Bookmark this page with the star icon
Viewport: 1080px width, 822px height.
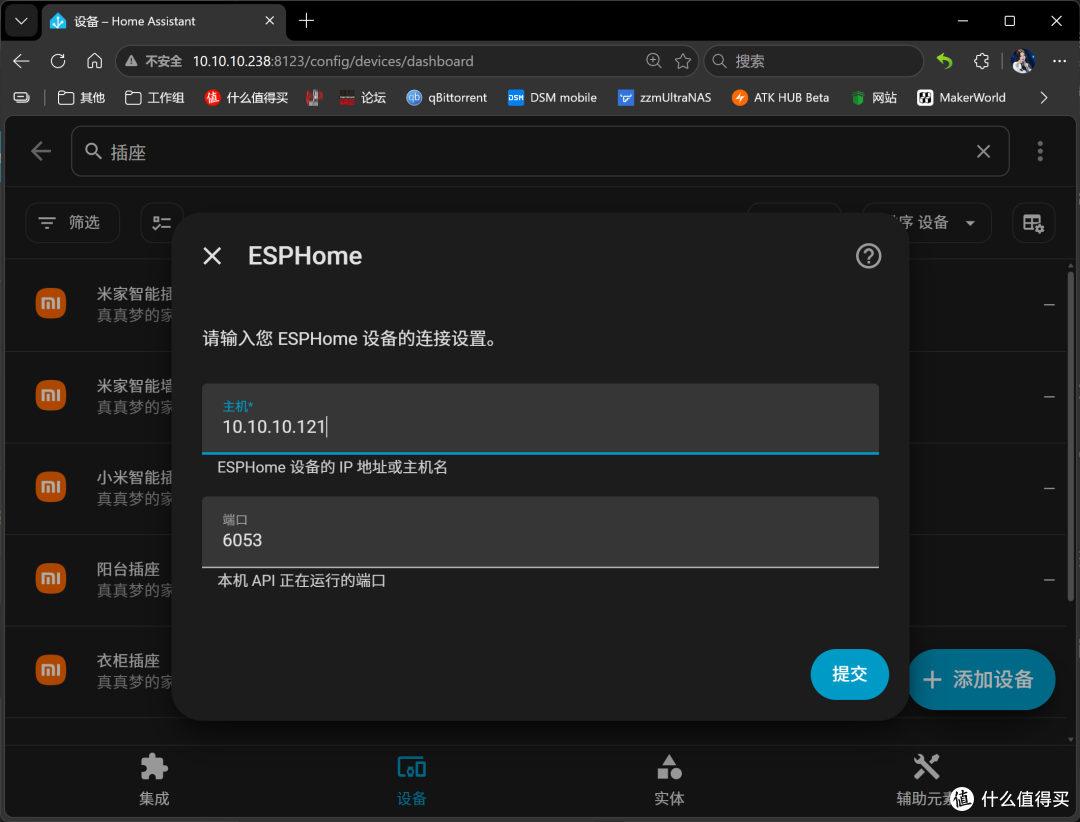(683, 61)
